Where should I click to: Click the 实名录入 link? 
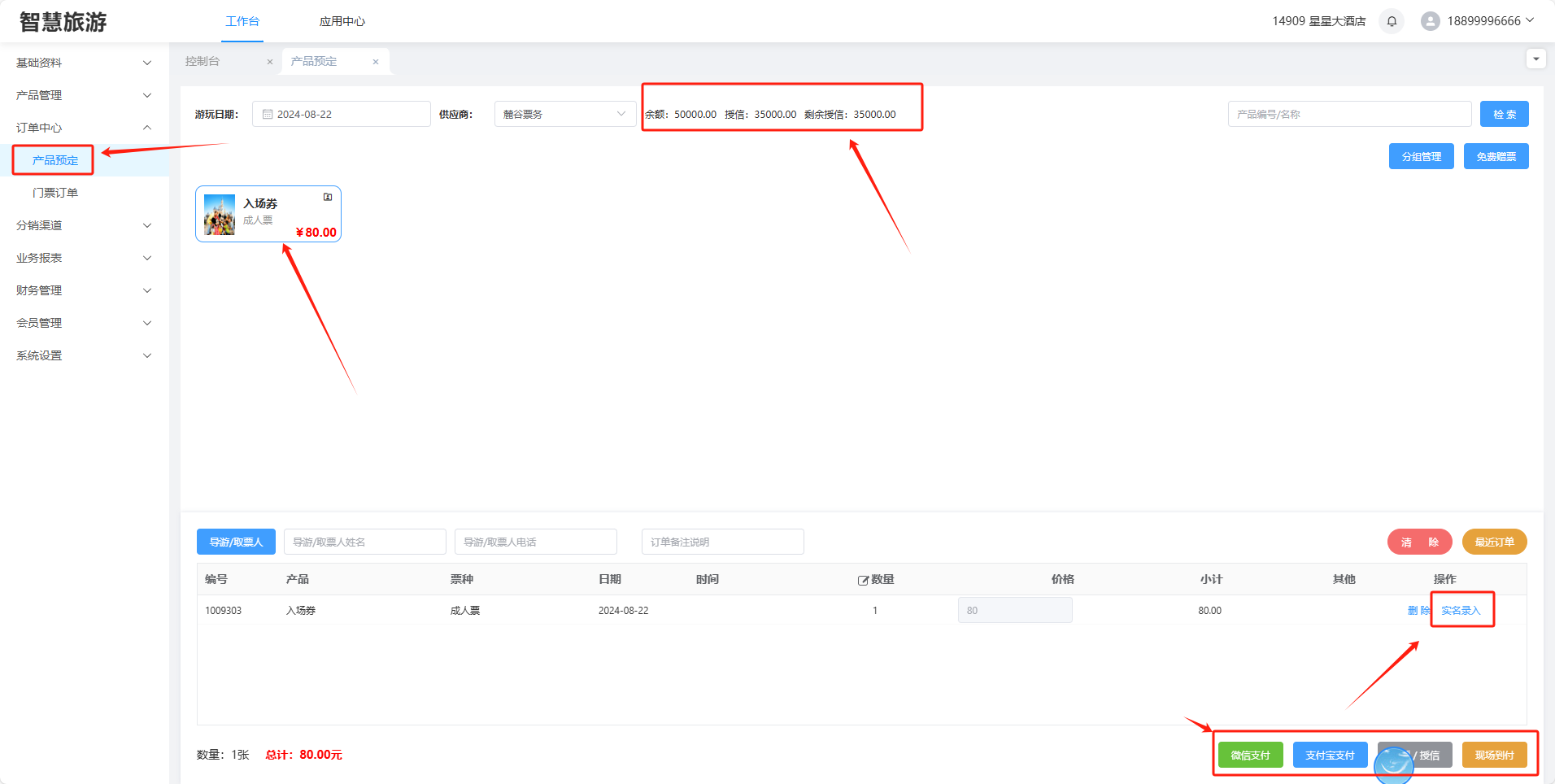pyautogui.click(x=1461, y=610)
